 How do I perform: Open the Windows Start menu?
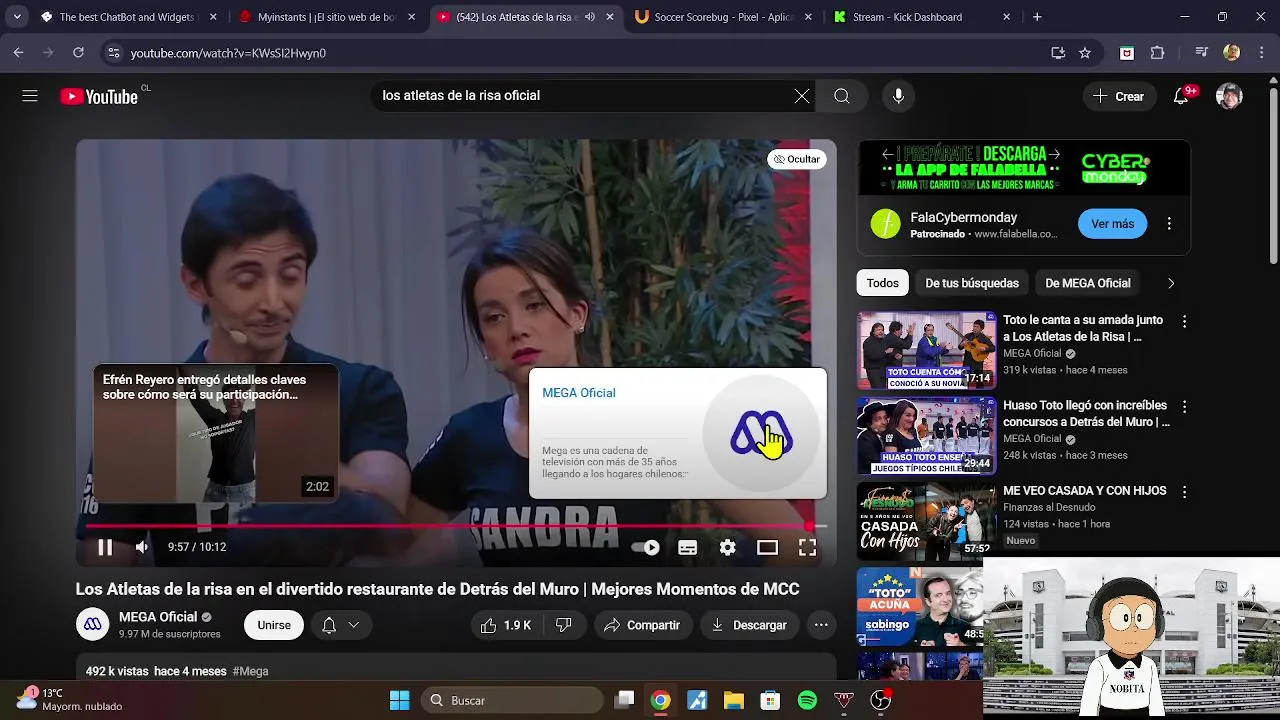399,700
